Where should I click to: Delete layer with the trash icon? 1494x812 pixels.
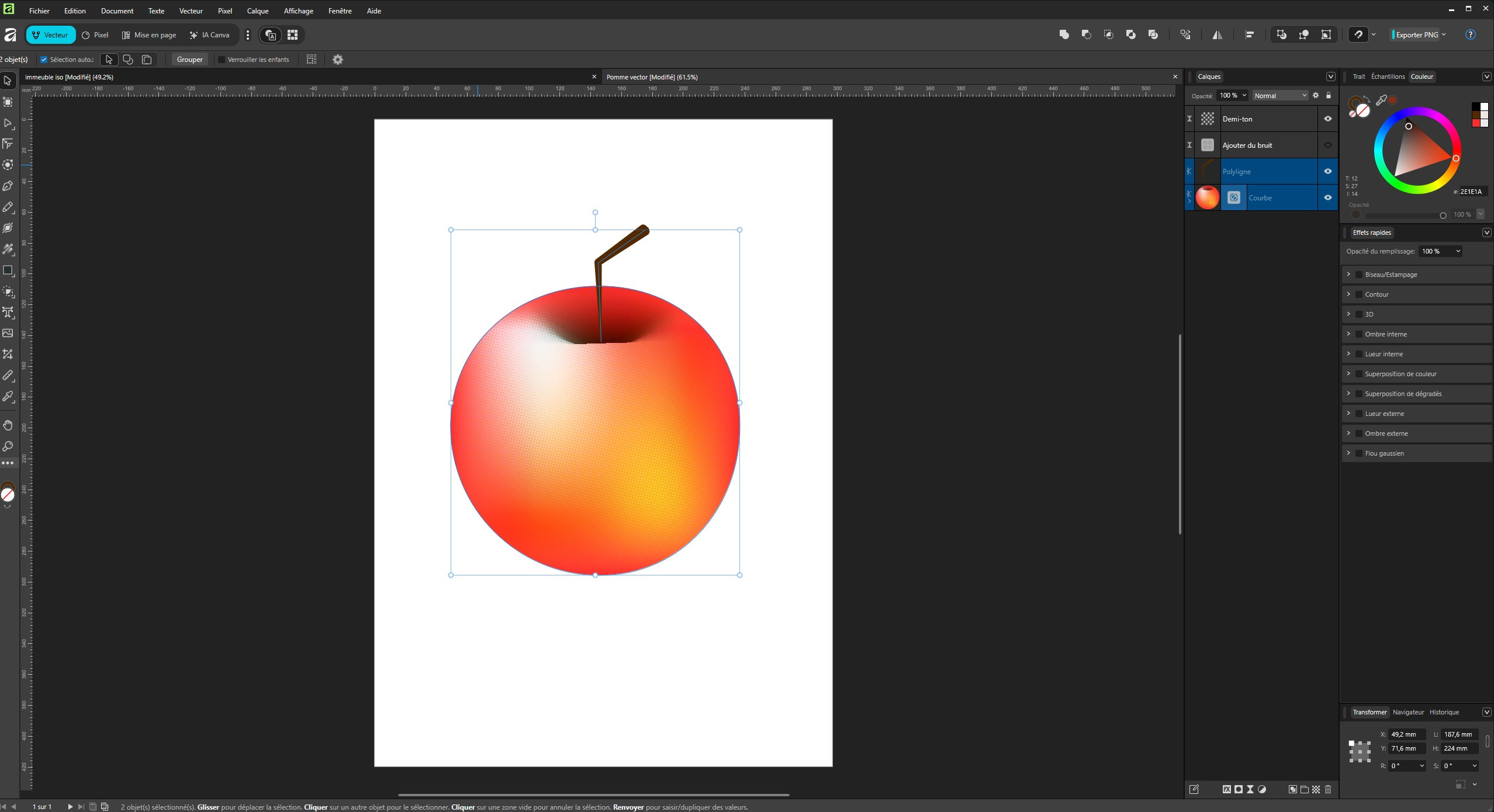[x=1328, y=789]
